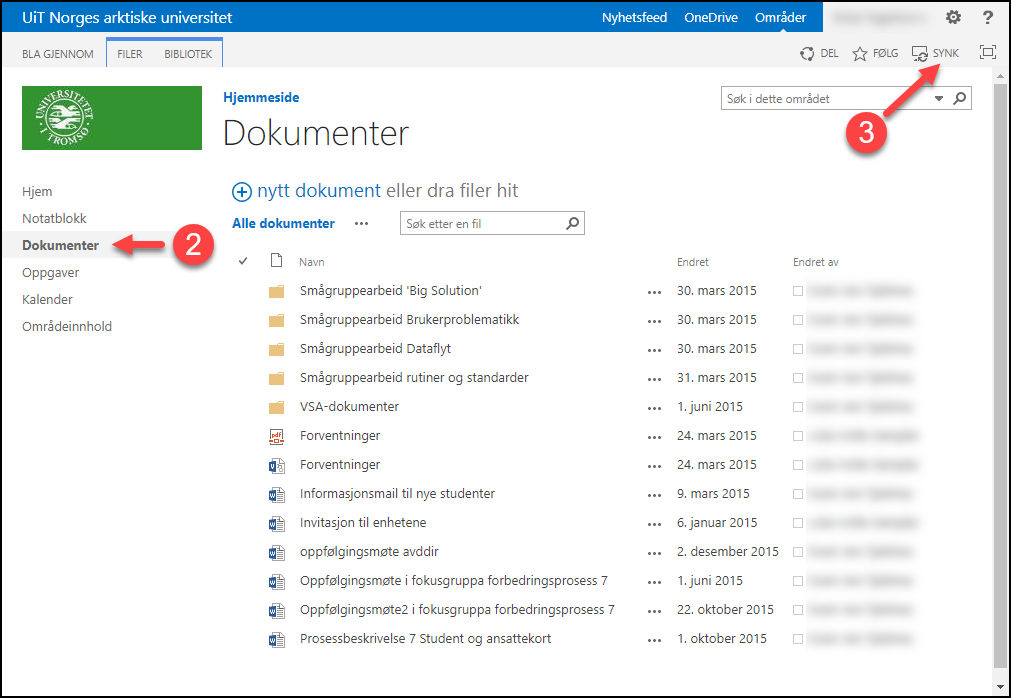This screenshot has width=1011, height=698.
Task: Click the help question mark icon
Action: [x=987, y=18]
